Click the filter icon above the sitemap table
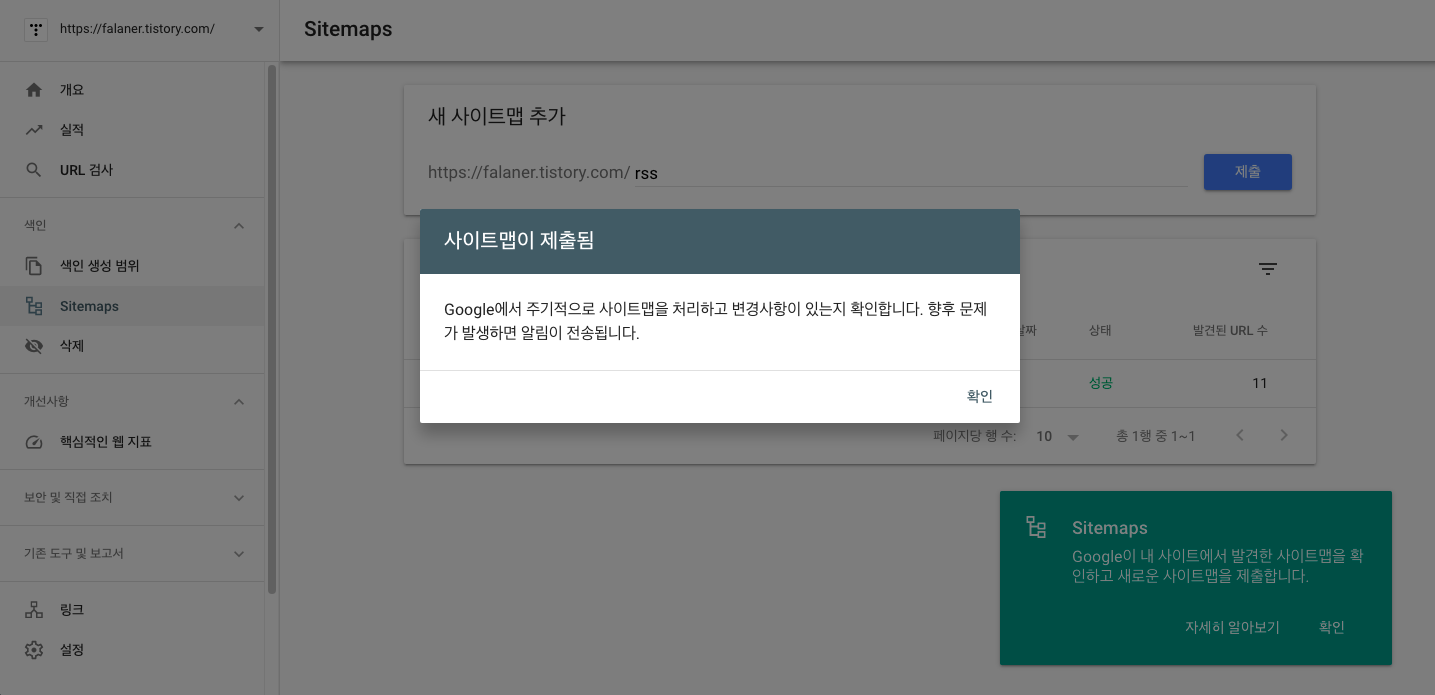 (x=1267, y=269)
